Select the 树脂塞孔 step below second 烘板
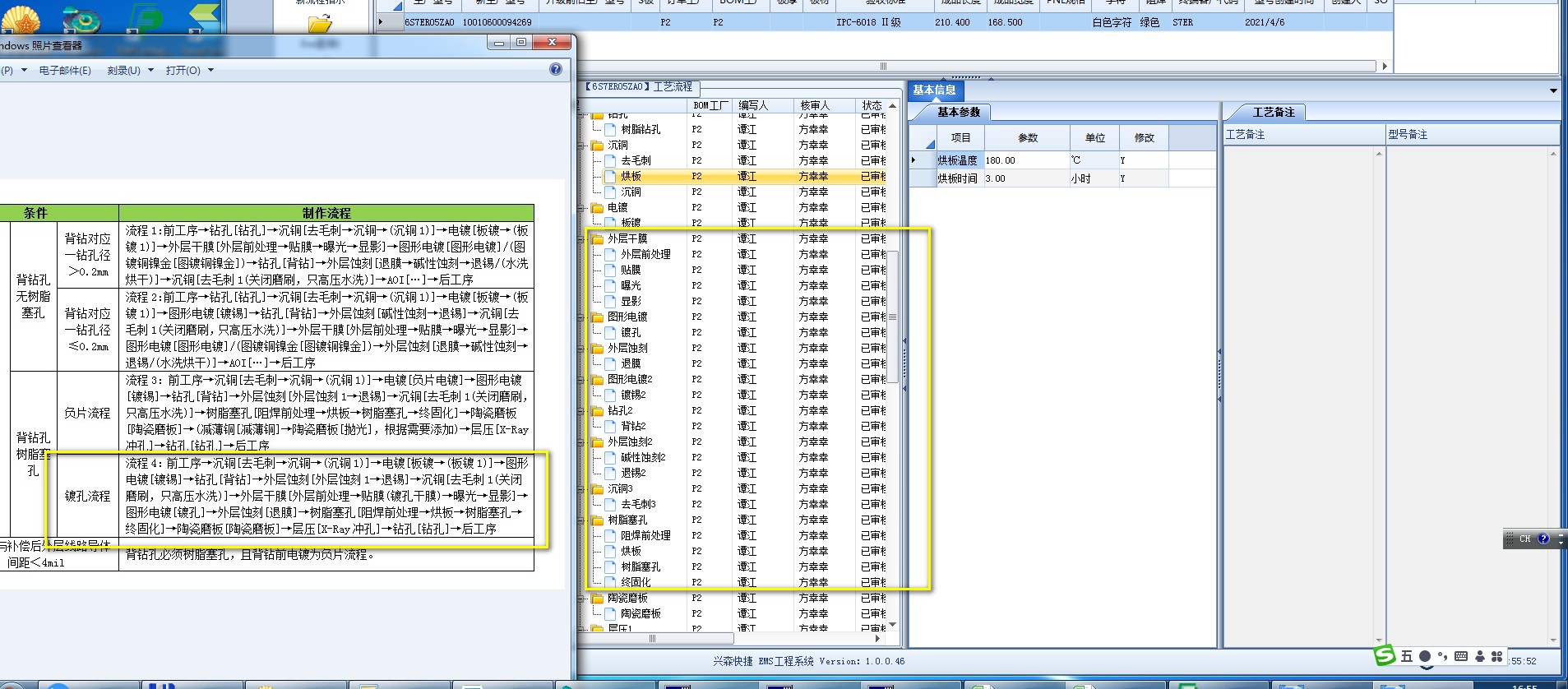The height and width of the screenshot is (689, 1568). [641, 566]
